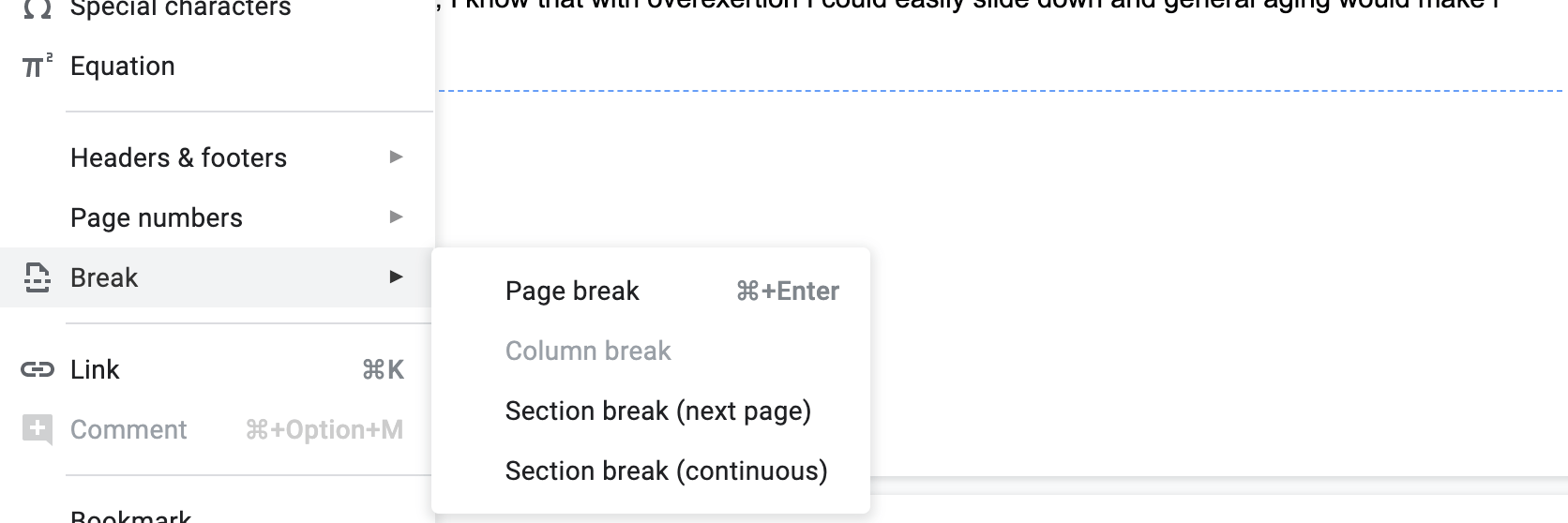
Task: Click the Break submenu arrow
Action: 396,277
